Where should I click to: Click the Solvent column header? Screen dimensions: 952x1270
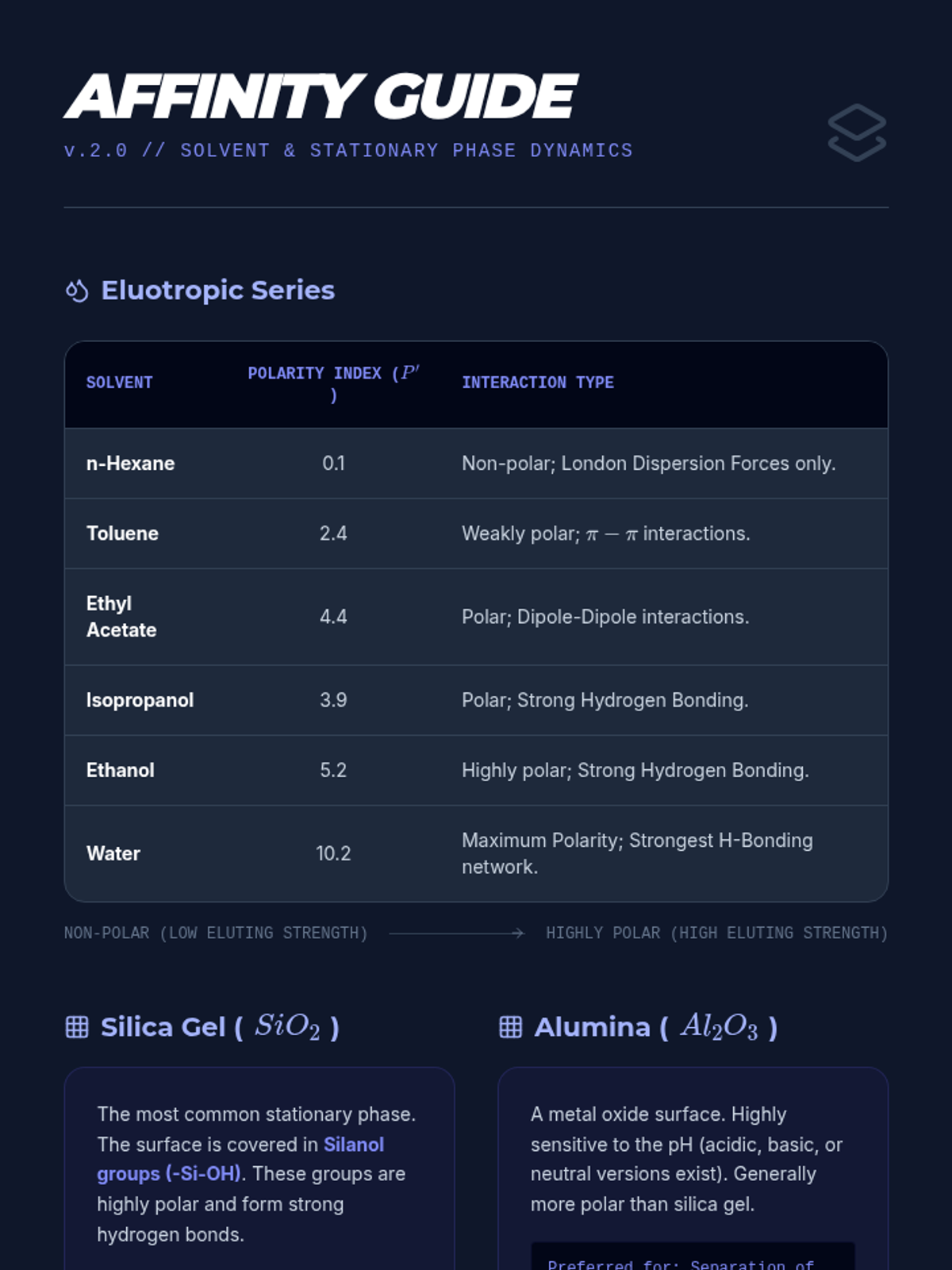pyautogui.click(x=119, y=383)
